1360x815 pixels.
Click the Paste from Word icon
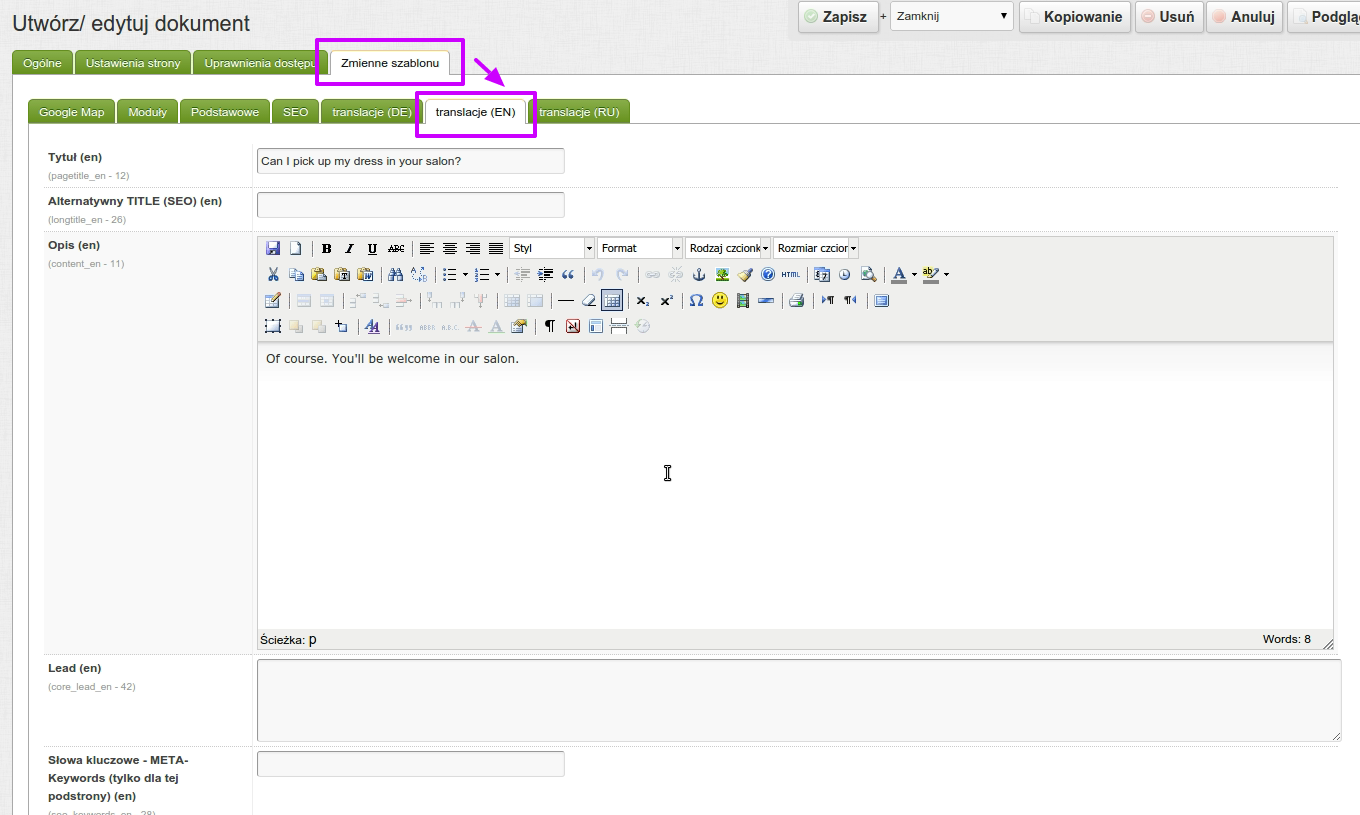tap(365, 274)
